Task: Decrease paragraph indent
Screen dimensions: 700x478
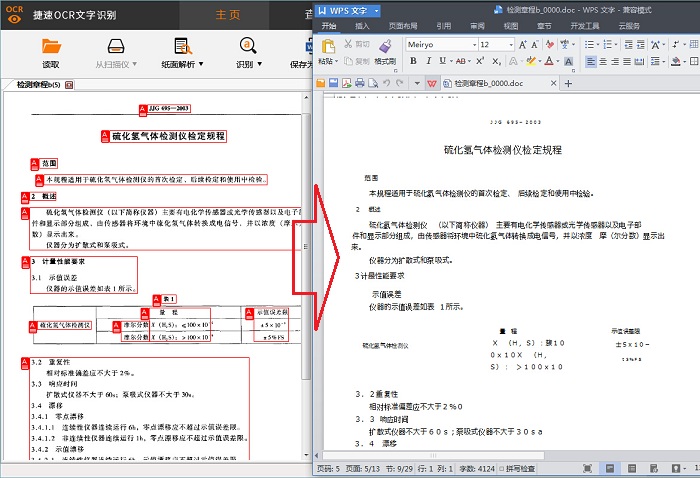Action: click(629, 45)
